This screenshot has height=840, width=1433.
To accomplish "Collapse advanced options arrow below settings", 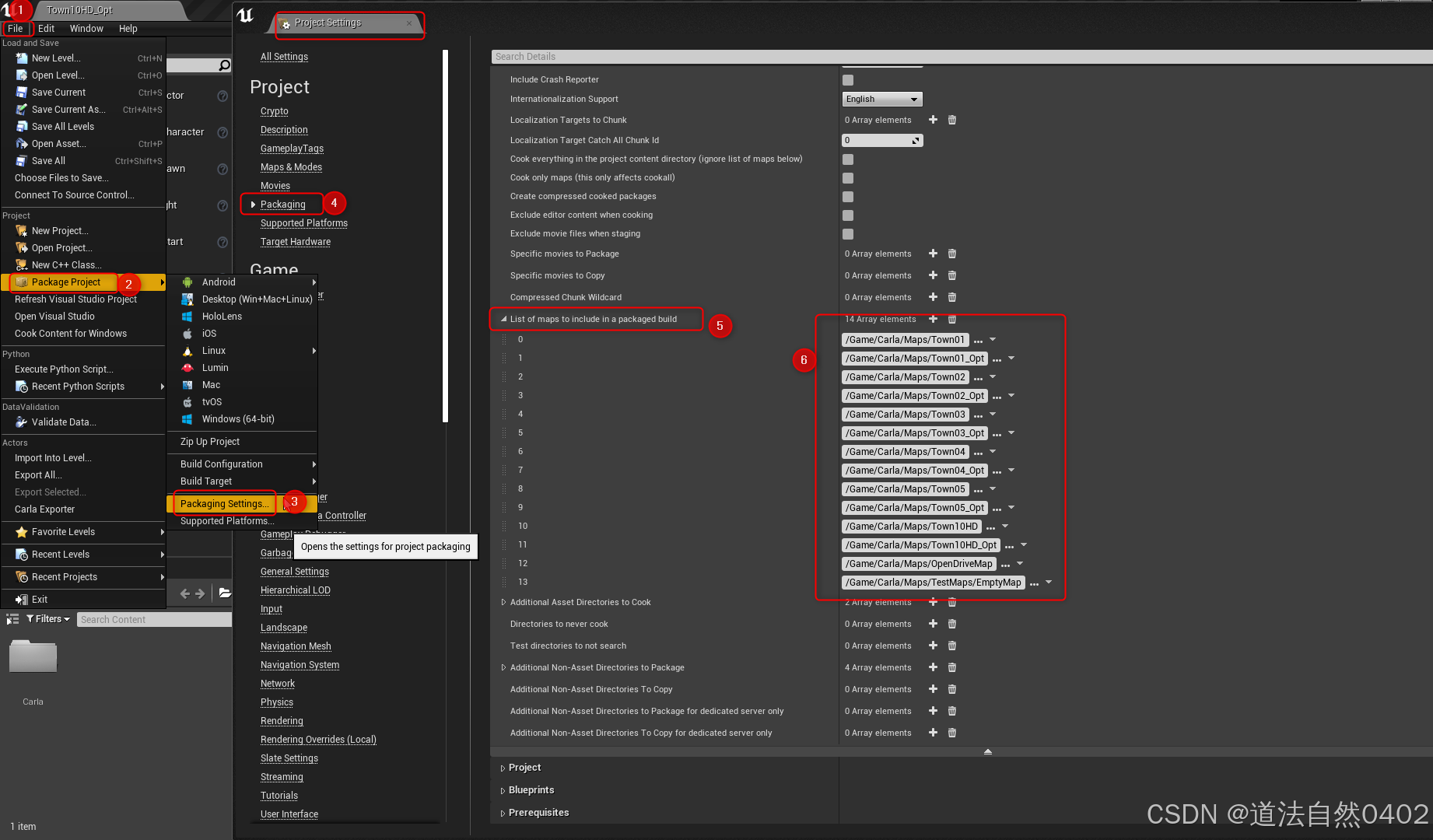I will [987, 751].
